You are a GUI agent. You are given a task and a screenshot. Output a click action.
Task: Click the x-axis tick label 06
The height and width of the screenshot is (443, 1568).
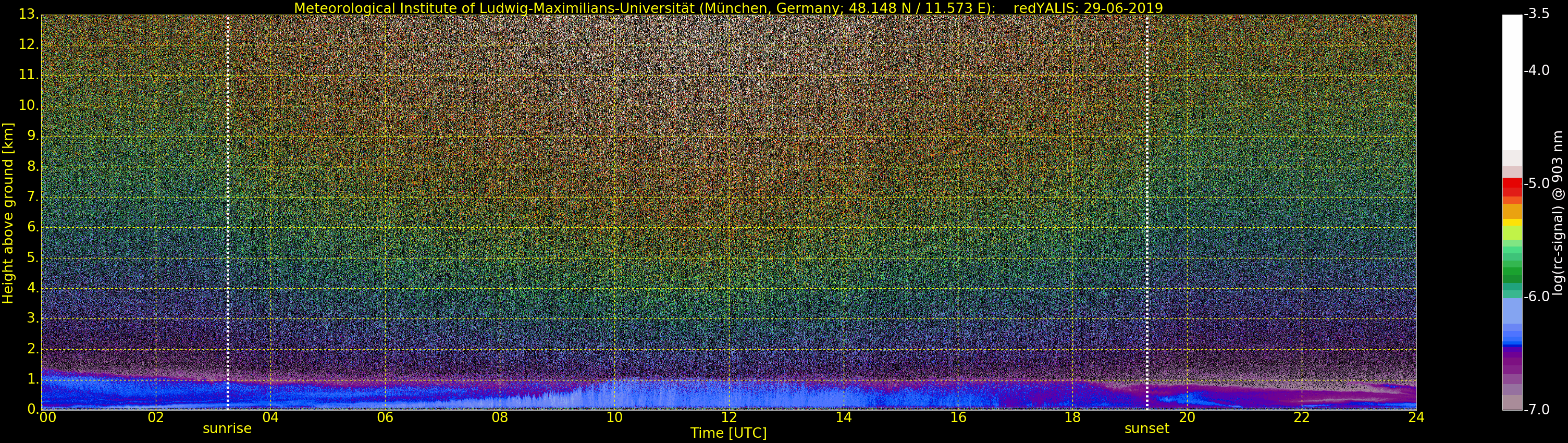pos(385,417)
